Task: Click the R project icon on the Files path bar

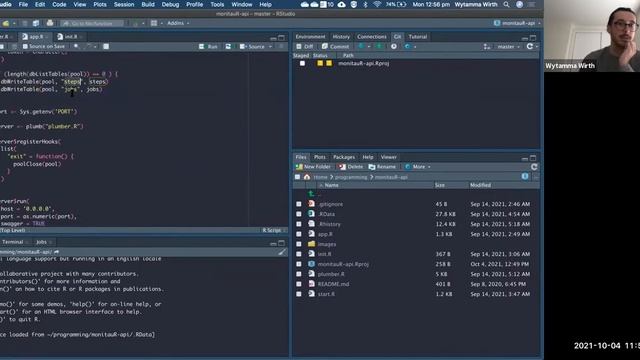Action: coord(525,176)
